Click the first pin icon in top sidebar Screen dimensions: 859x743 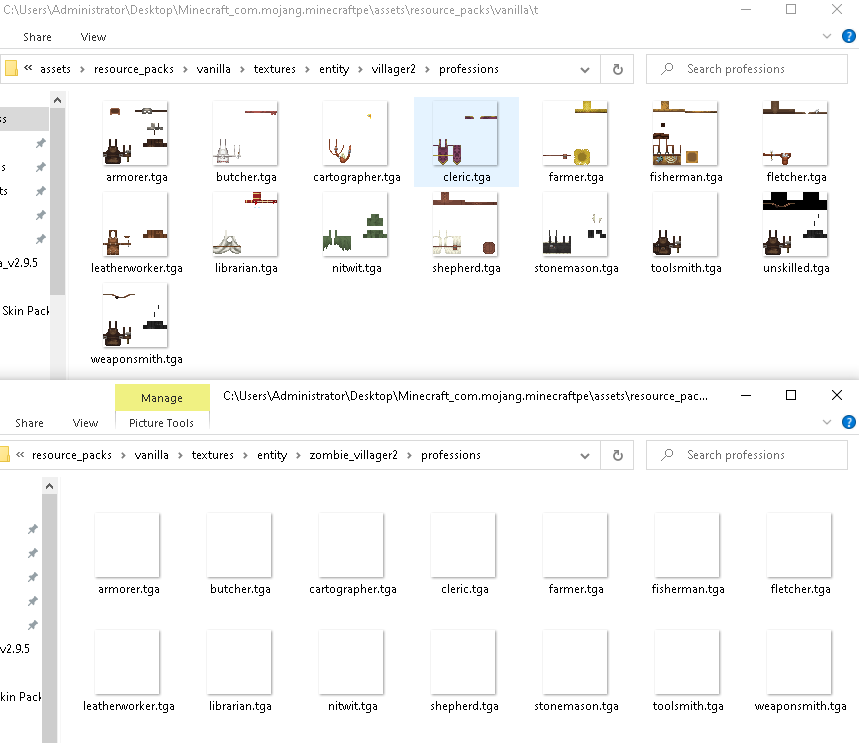pyautogui.click(x=40, y=143)
